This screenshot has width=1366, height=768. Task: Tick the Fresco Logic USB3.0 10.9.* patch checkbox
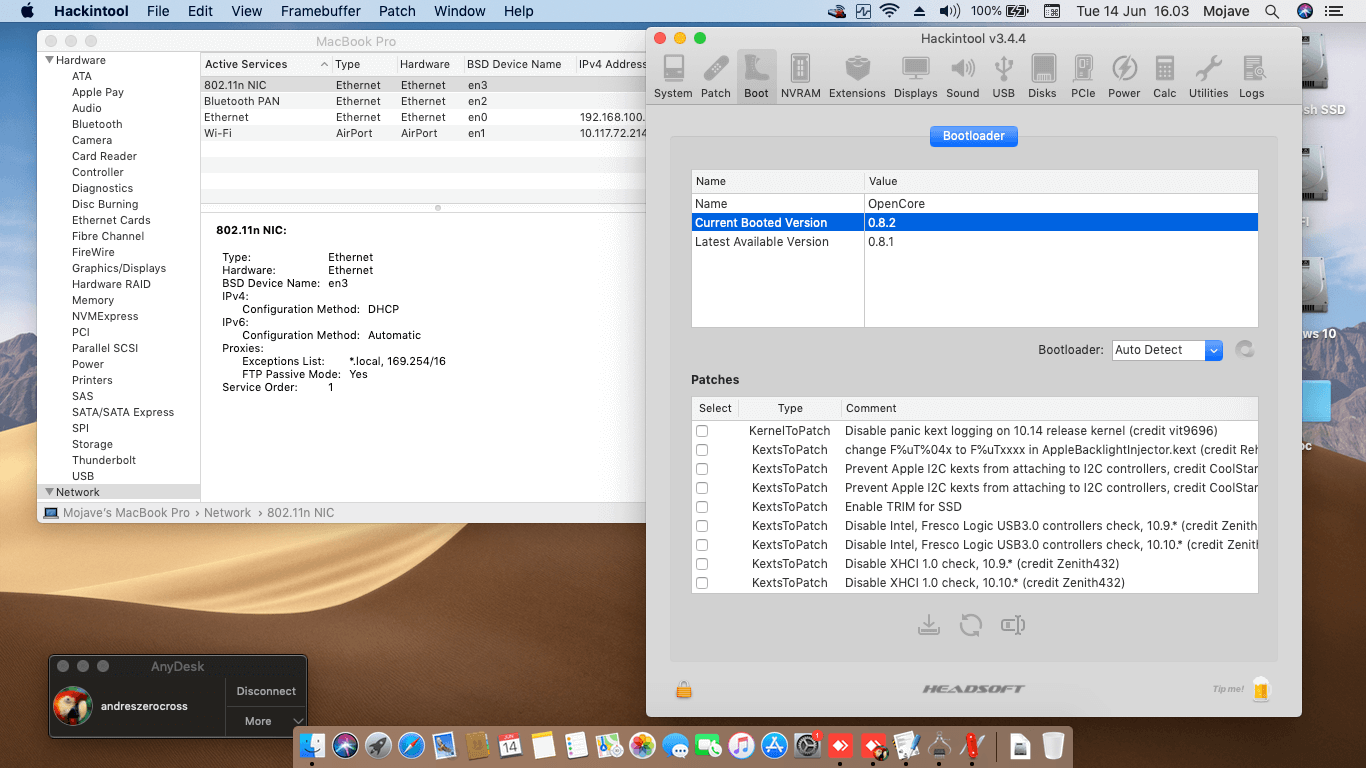coord(702,526)
